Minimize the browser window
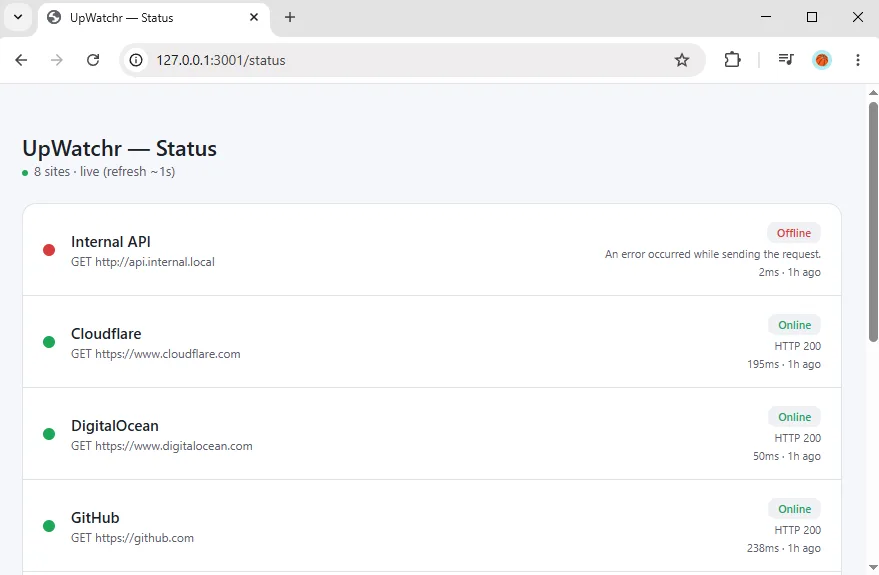 [x=766, y=17]
